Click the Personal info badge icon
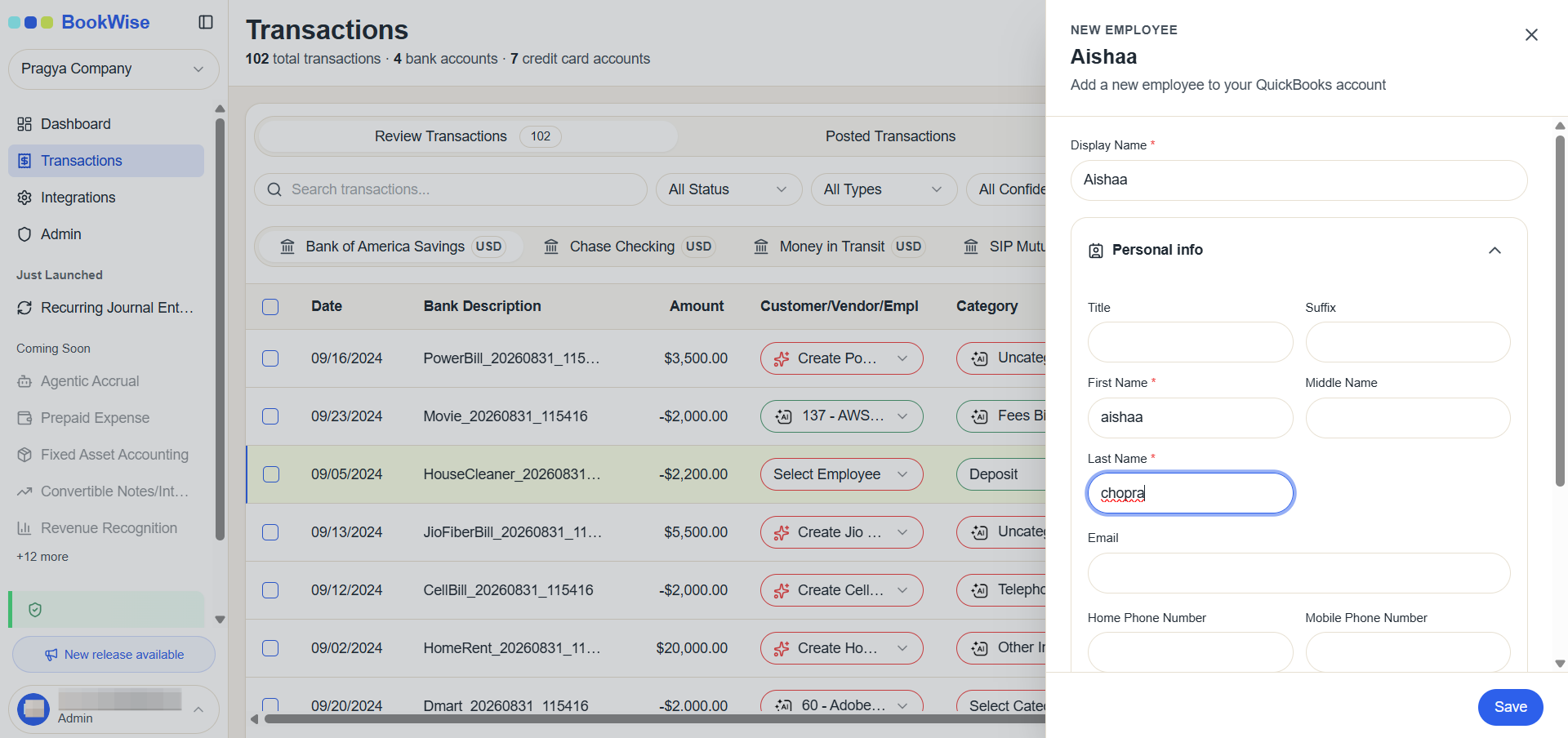This screenshot has height=738, width=1568. 1096,251
